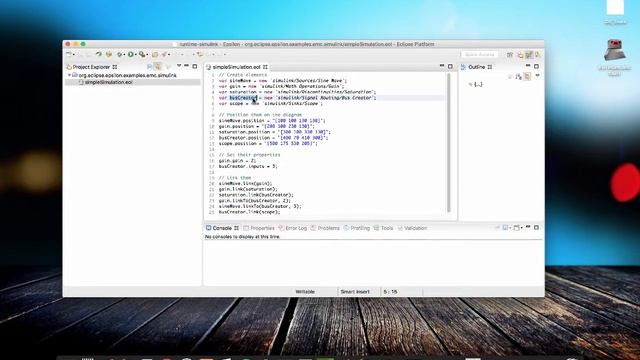Click Collapse All icon in Project Explorer
This screenshot has width=640, height=360.
tap(149, 67)
